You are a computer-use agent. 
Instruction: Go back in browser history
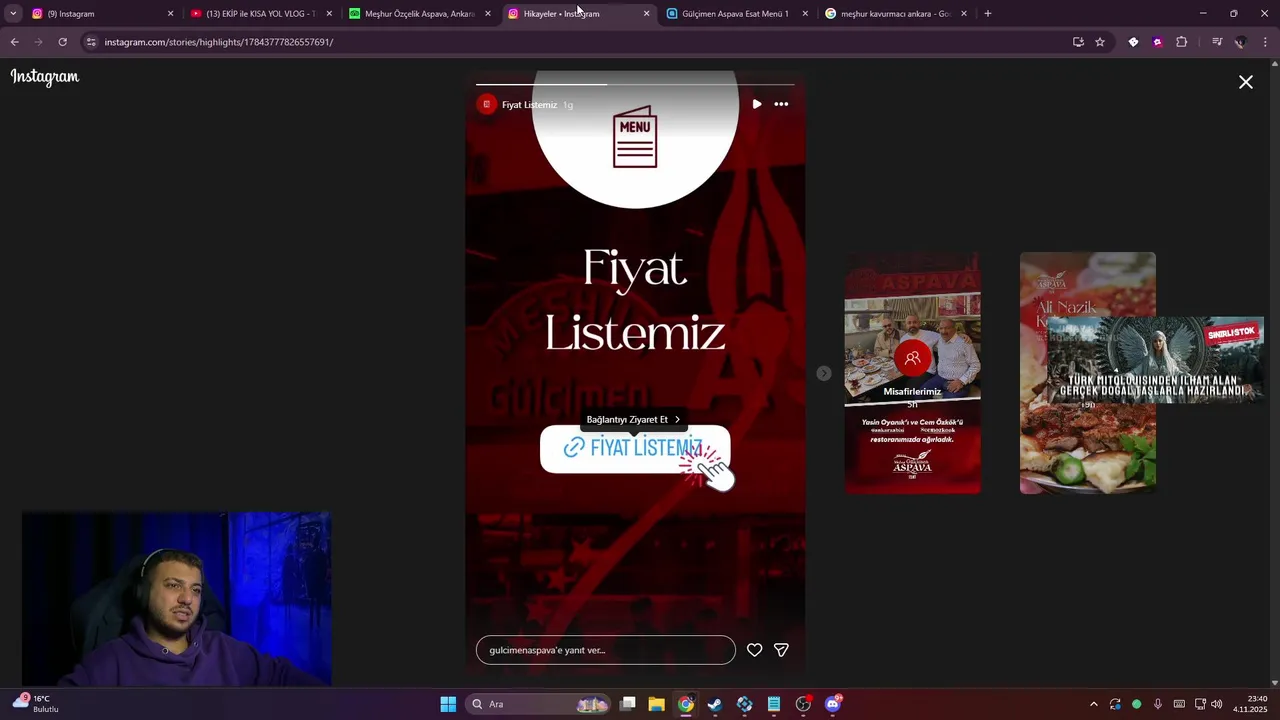(x=14, y=42)
